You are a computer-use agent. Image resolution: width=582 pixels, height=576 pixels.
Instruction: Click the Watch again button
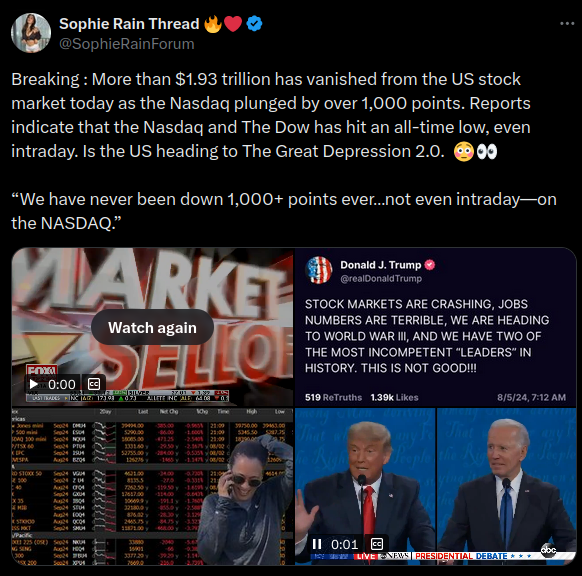click(152, 327)
